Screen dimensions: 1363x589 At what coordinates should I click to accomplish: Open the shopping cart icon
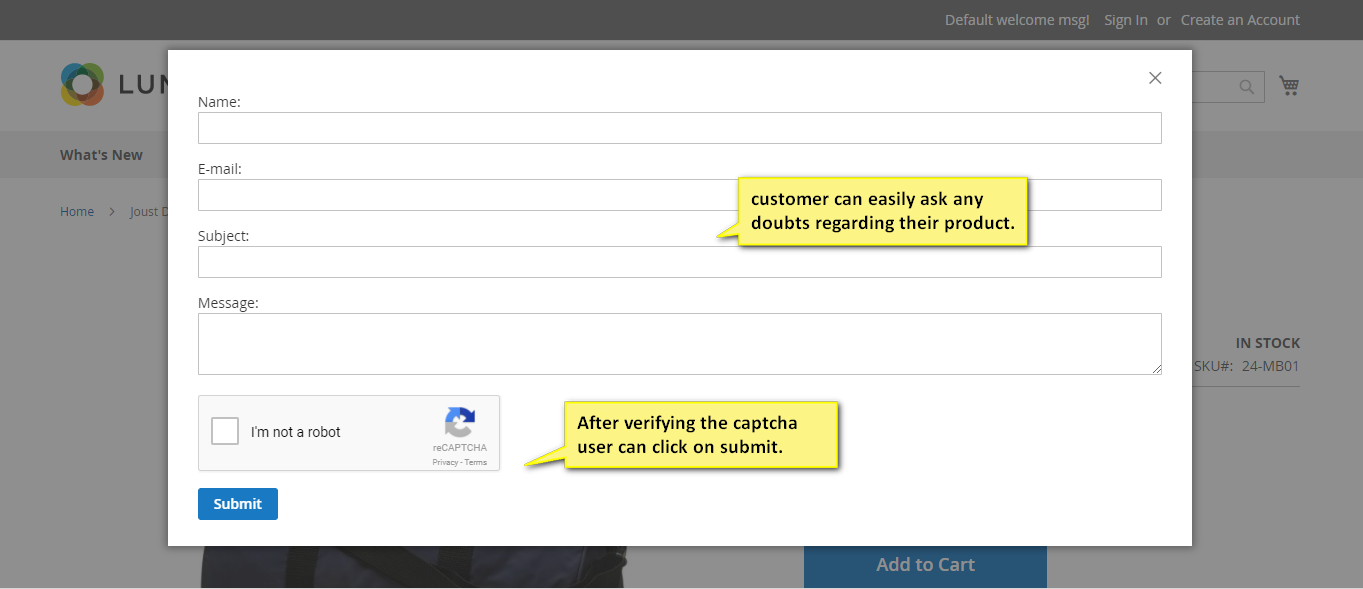click(x=1289, y=86)
